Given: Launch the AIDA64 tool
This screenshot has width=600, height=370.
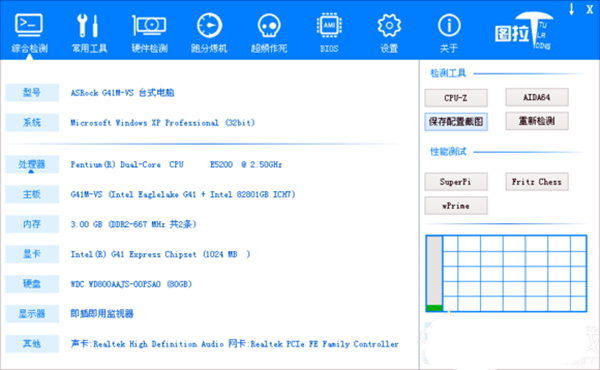Looking at the screenshot, I should 536,97.
